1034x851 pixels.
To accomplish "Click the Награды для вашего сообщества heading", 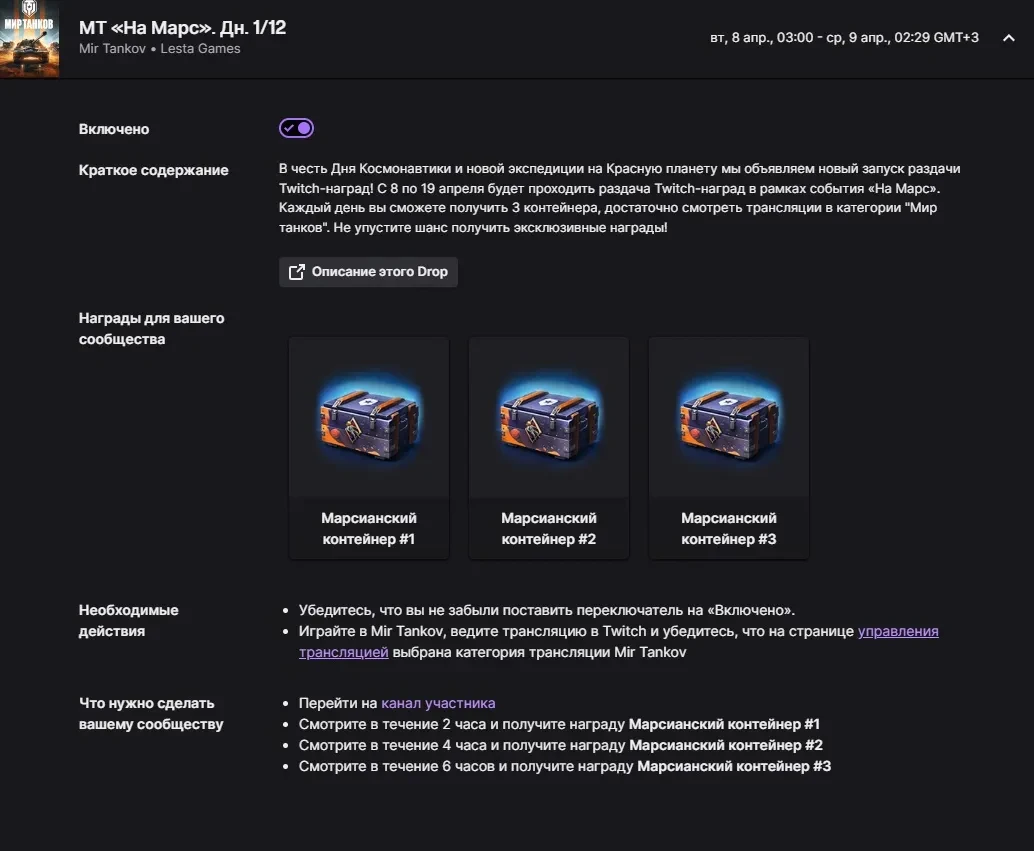I will tap(152, 329).
